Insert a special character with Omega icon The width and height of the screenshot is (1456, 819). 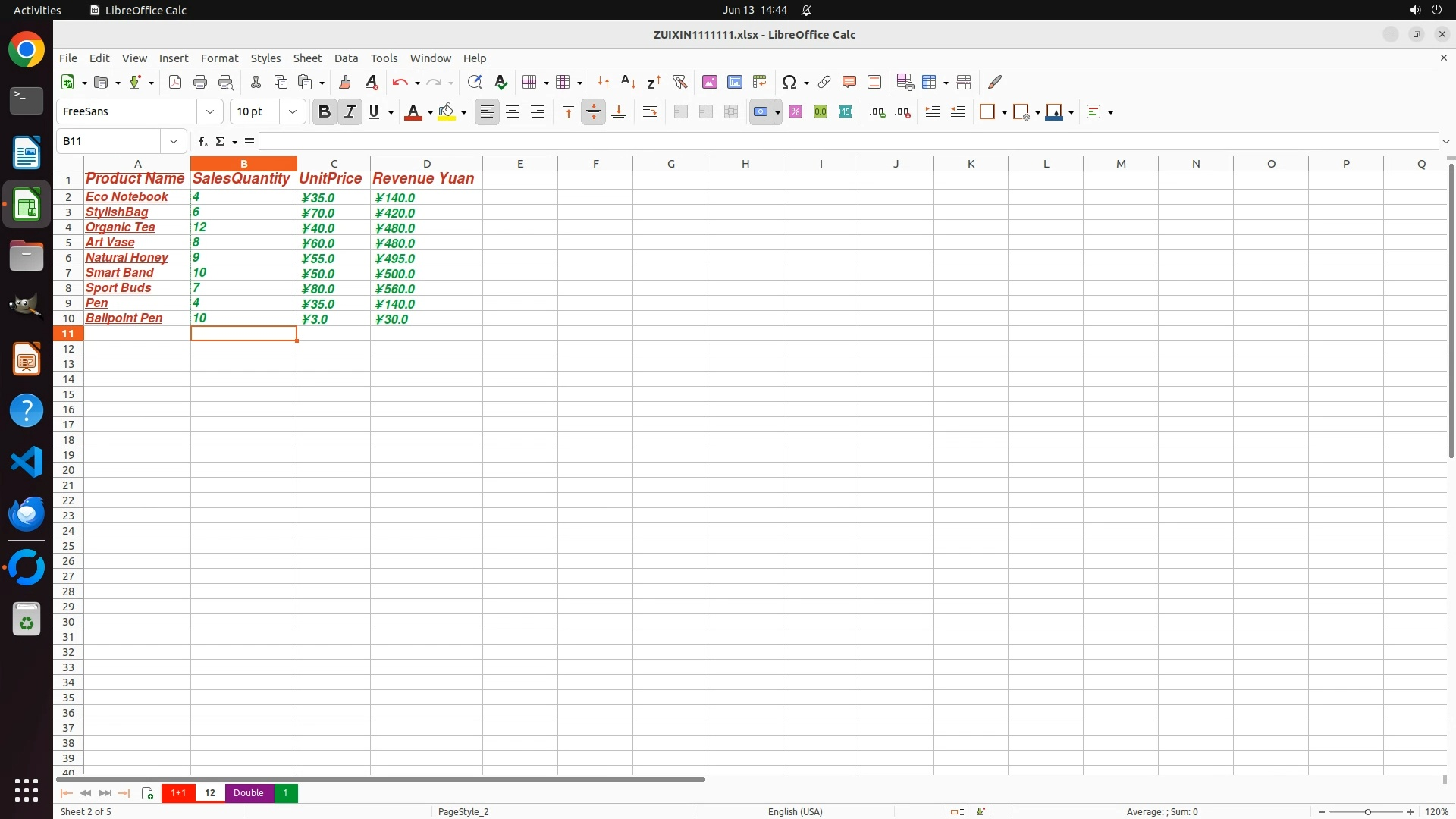coord(789,83)
